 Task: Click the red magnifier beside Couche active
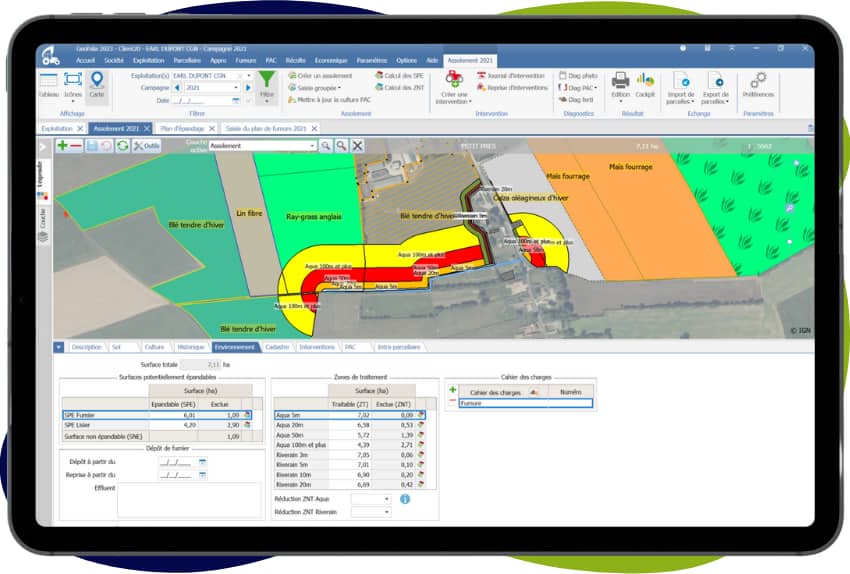coord(341,146)
